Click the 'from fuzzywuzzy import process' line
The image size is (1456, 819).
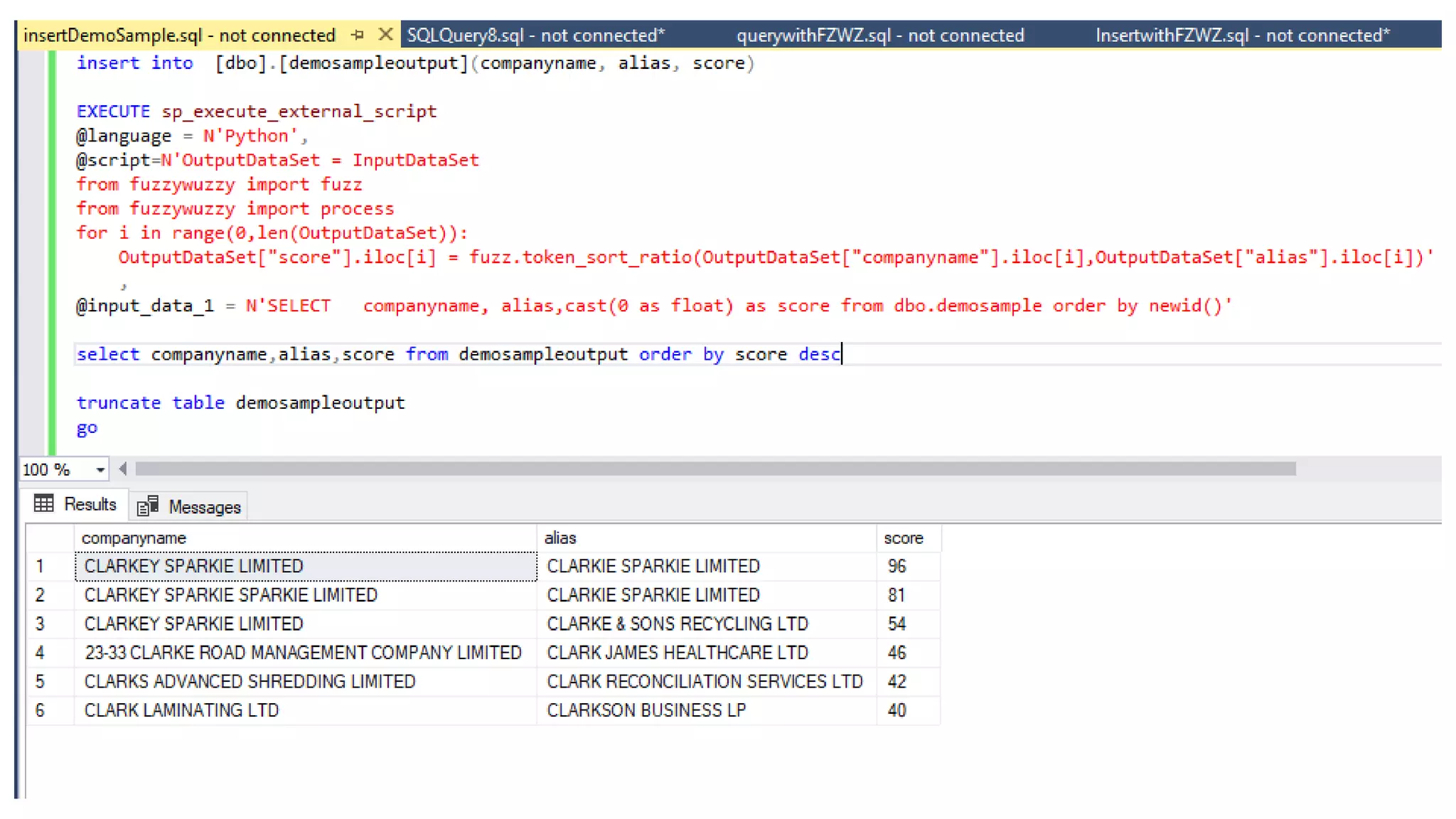point(235,208)
